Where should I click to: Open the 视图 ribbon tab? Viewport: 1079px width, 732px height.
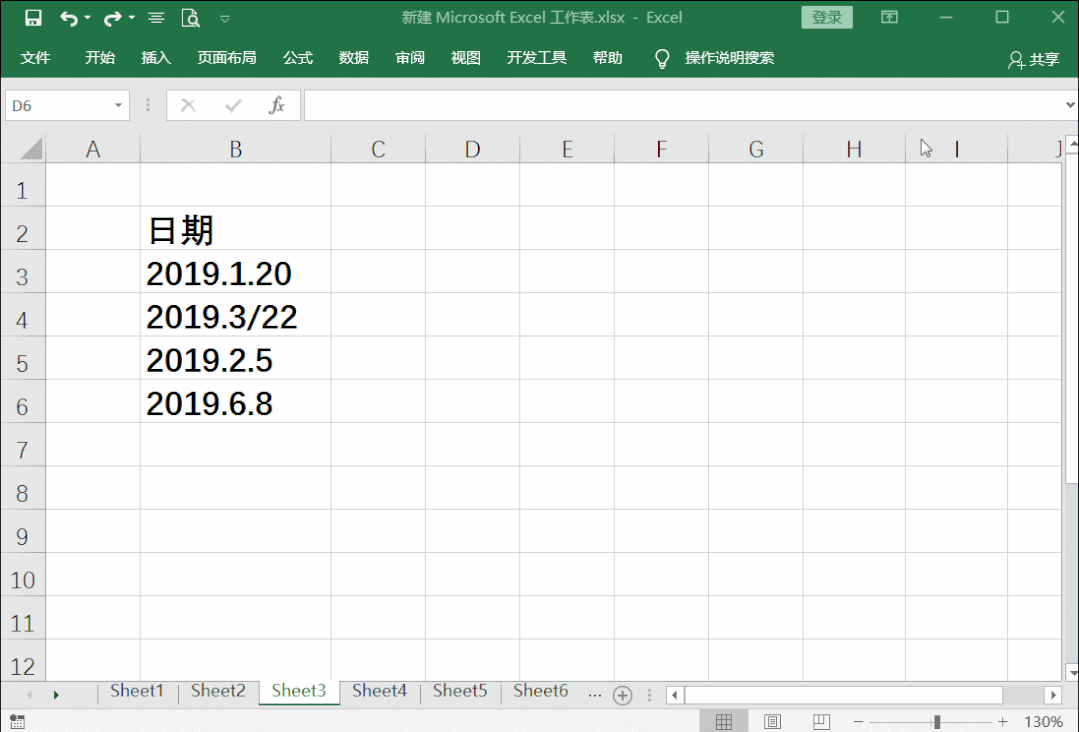click(466, 58)
